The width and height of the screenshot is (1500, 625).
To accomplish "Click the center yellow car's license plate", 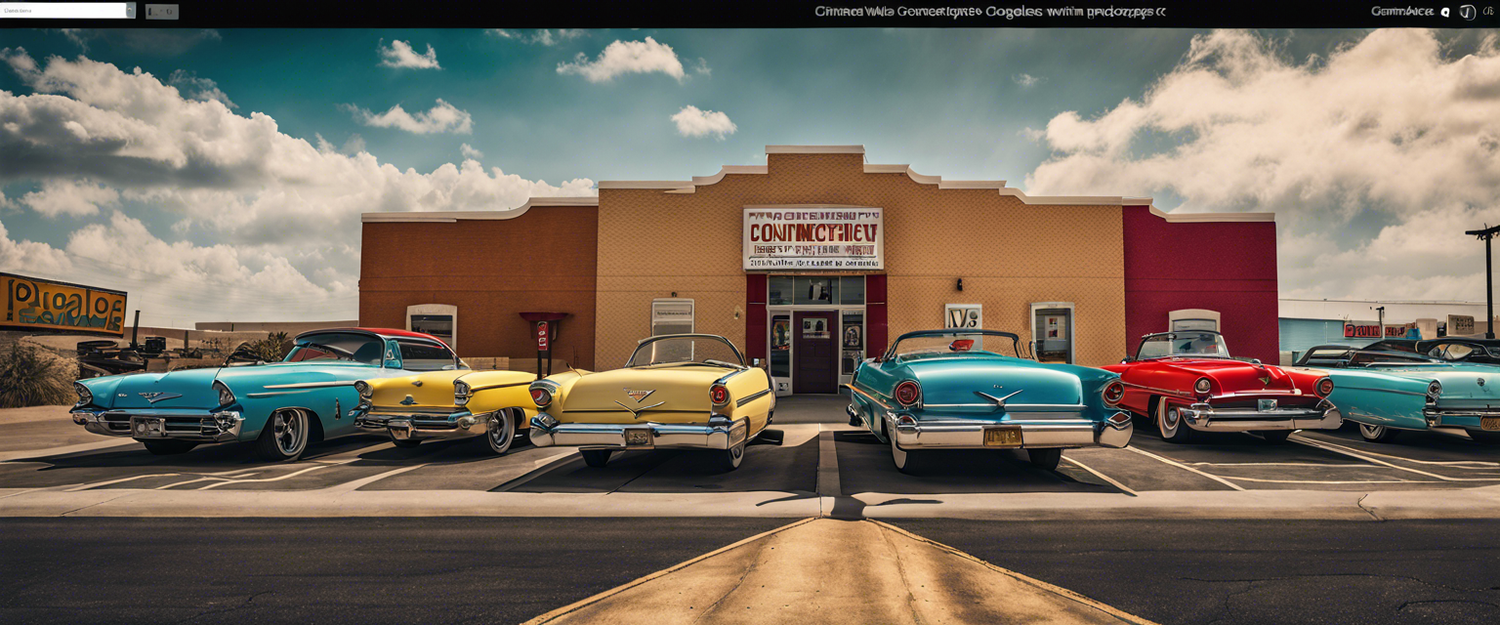I will tap(638, 436).
